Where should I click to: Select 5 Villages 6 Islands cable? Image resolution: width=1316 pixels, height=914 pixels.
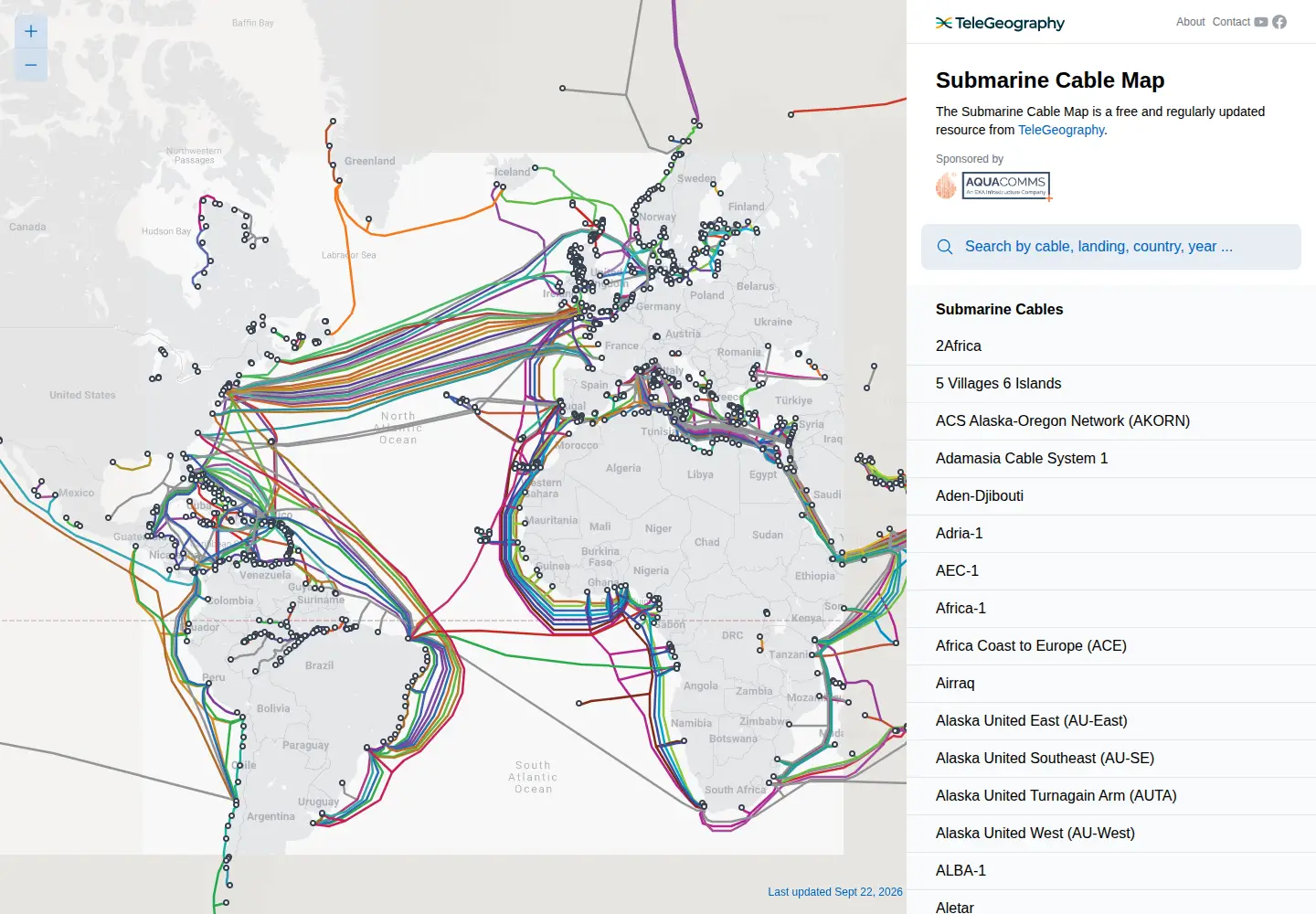click(x=1111, y=384)
